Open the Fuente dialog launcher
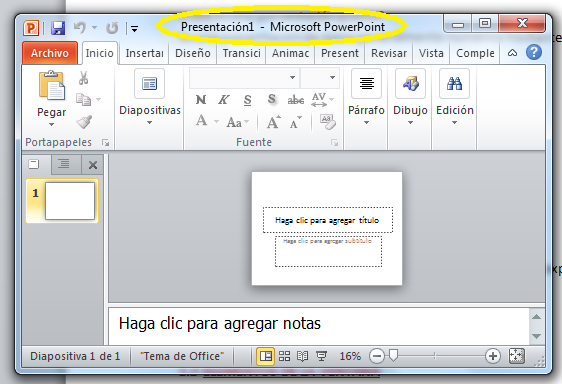Viewport: 562px width, 384px height. 334,143
